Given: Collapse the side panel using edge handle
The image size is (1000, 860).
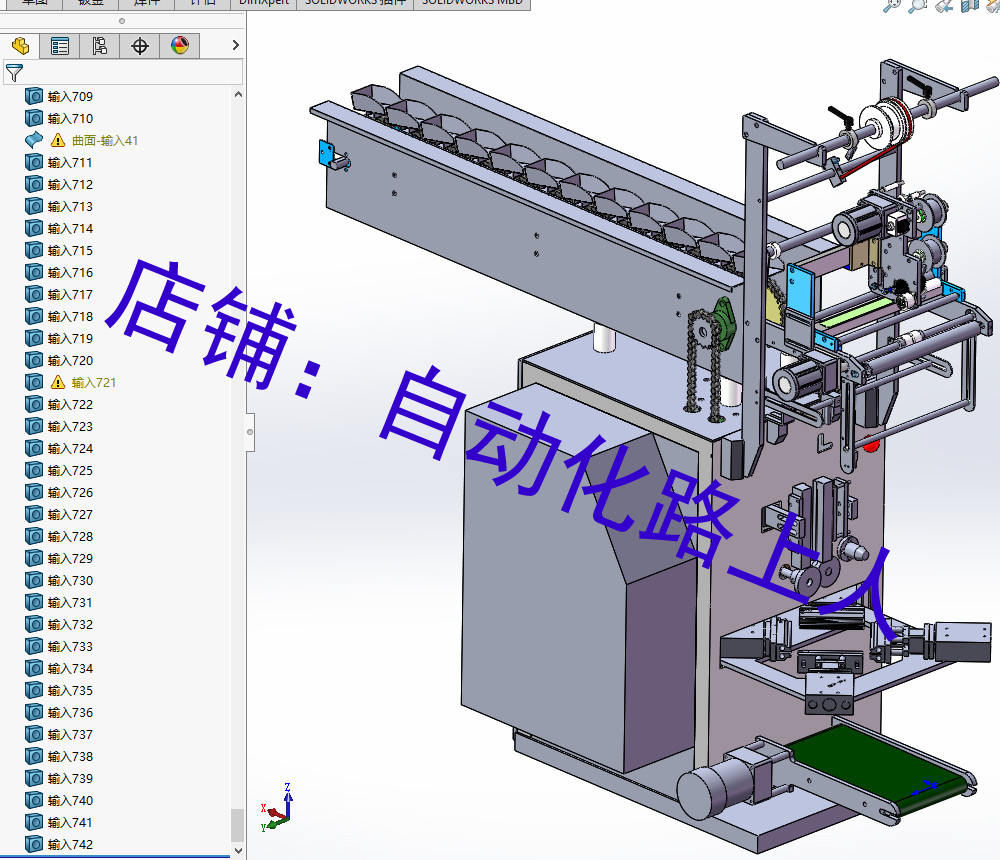Looking at the screenshot, I should coord(250,432).
